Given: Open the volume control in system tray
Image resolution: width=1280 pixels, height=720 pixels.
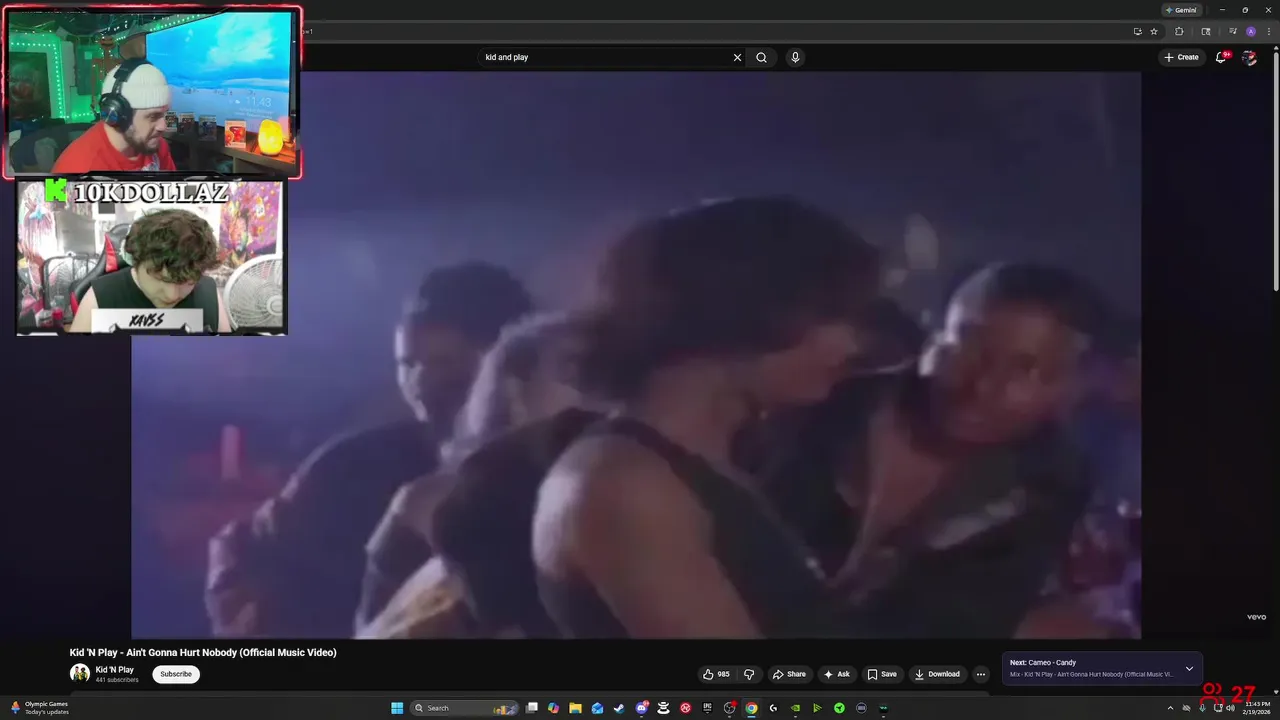Looking at the screenshot, I should click(x=1230, y=708).
